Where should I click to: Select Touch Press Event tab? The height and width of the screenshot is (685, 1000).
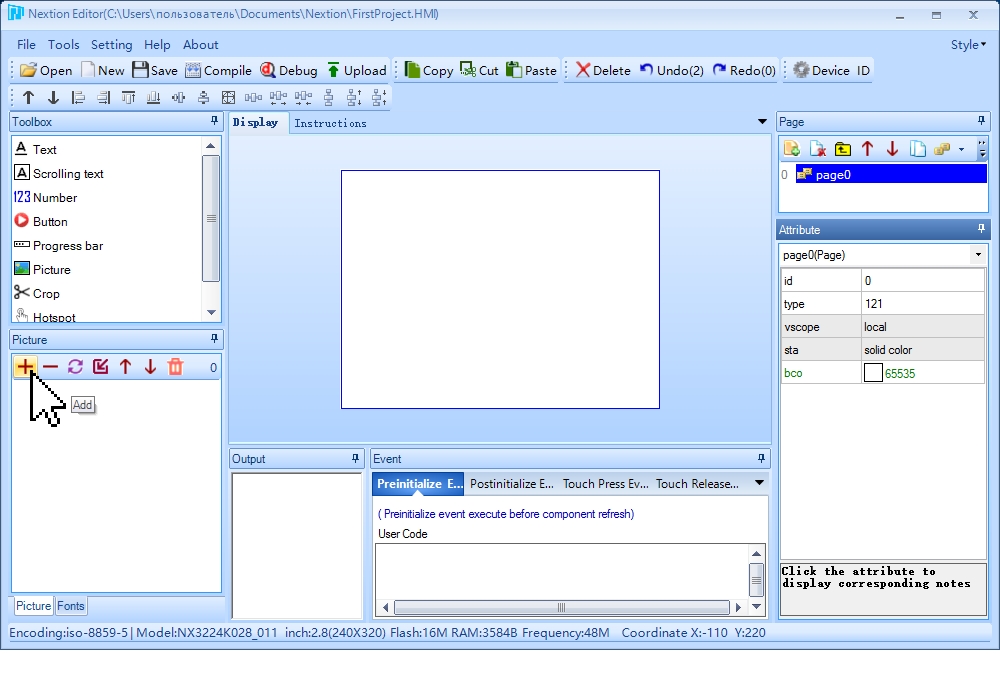tap(605, 483)
